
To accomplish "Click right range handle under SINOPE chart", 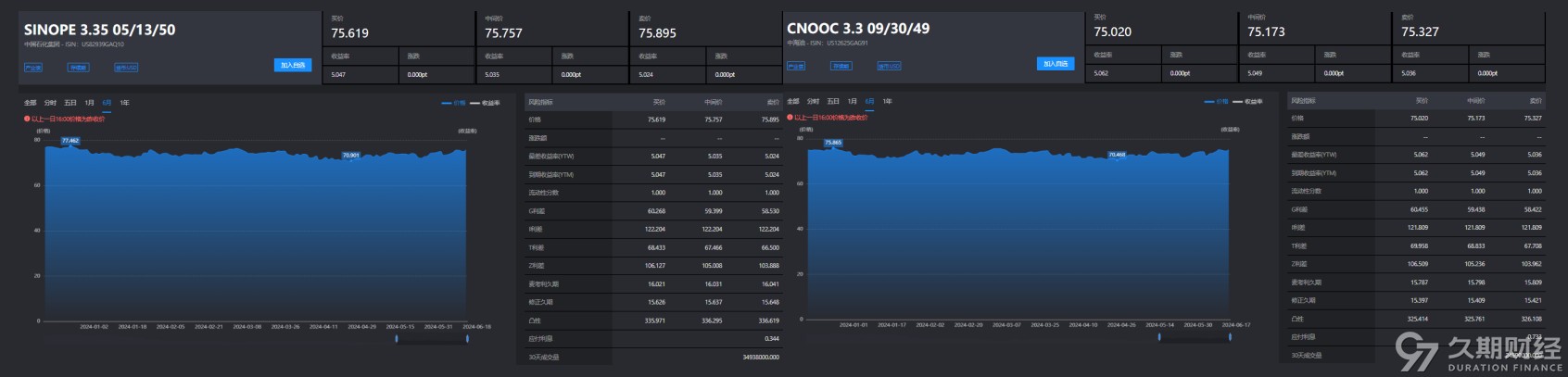I will 467,339.
